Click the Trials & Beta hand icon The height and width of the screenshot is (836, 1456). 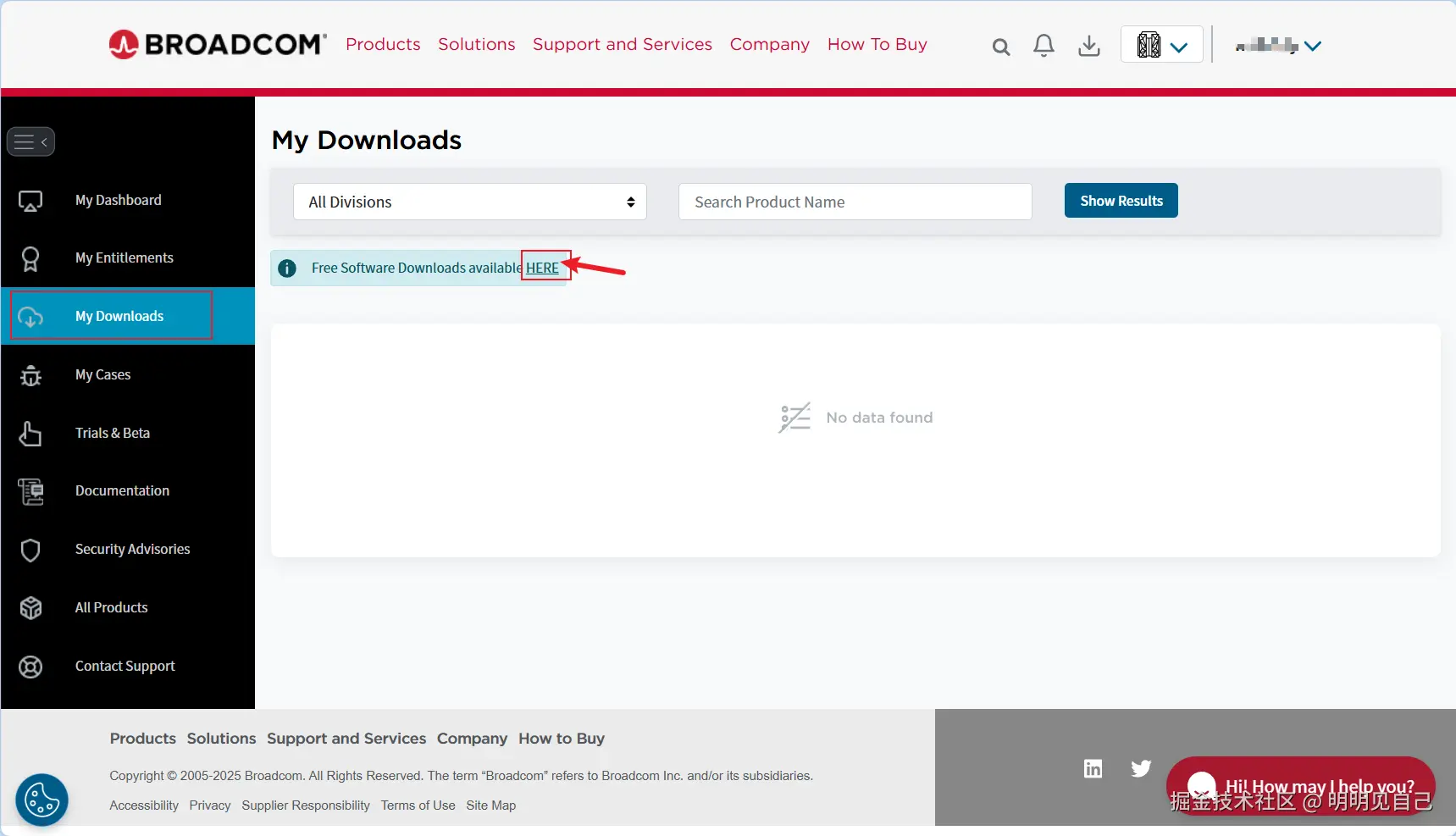[x=30, y=434]
